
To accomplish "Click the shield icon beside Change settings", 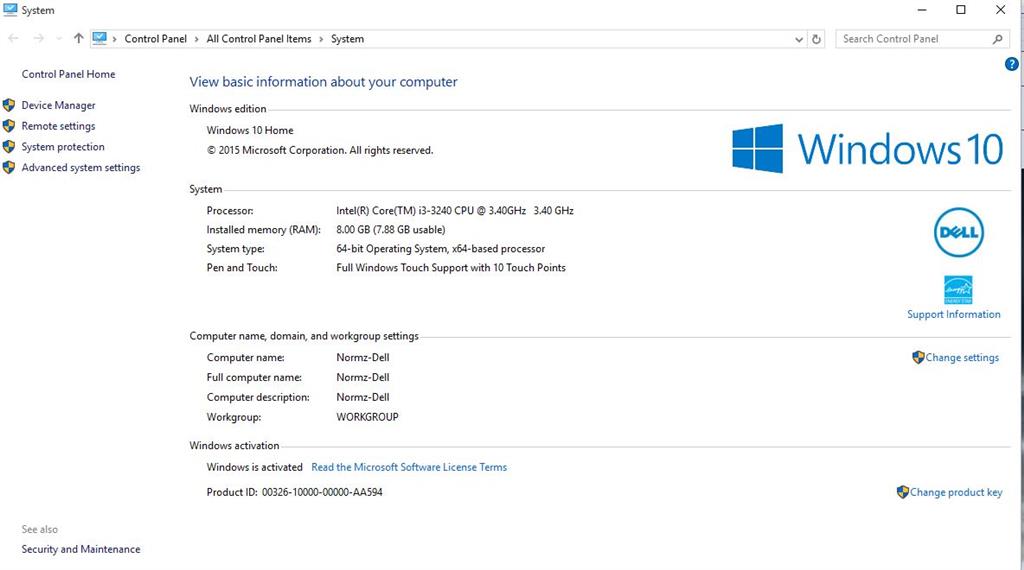I will (x=918, y=357).
